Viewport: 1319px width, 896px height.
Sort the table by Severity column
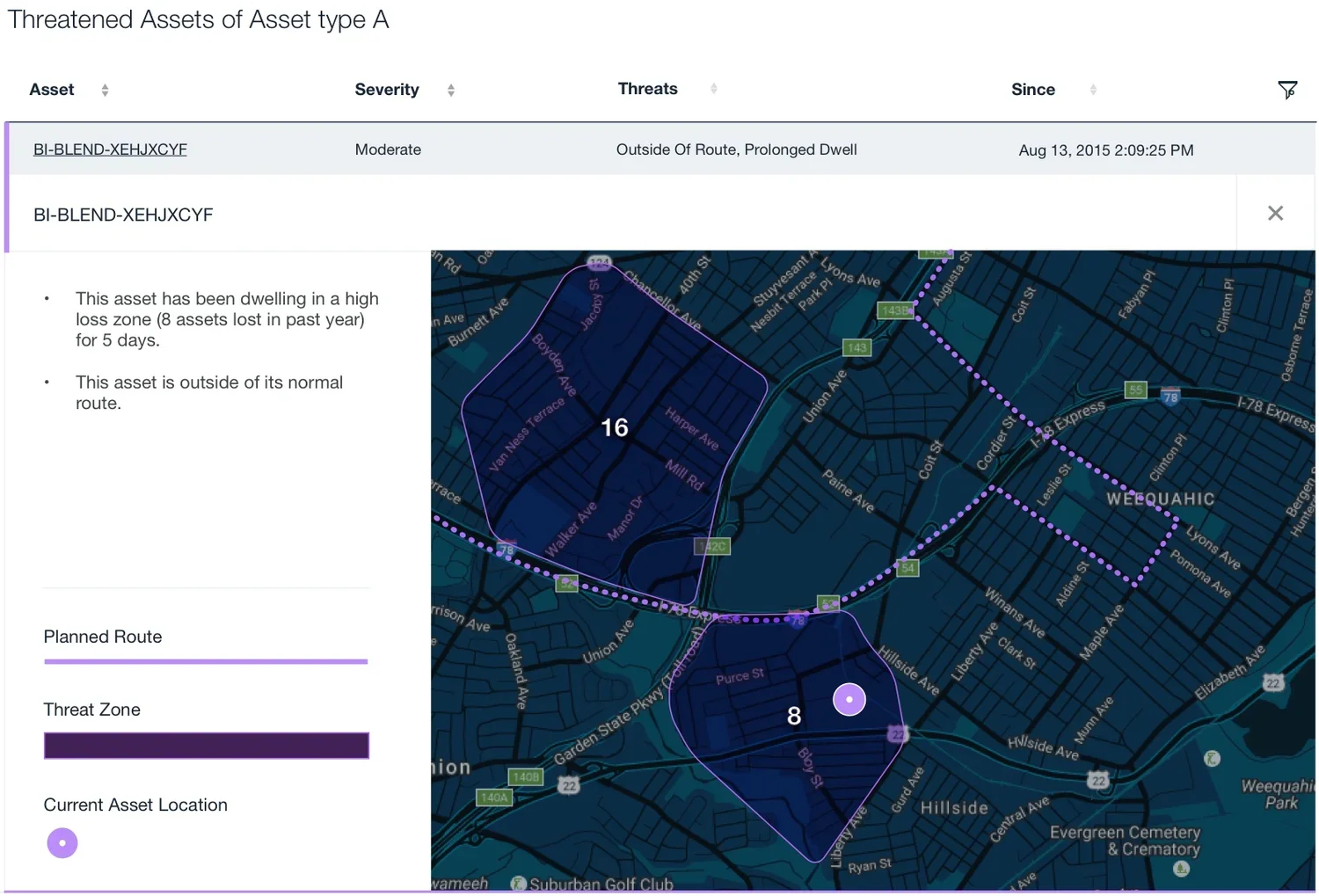(x=450, y=89)
